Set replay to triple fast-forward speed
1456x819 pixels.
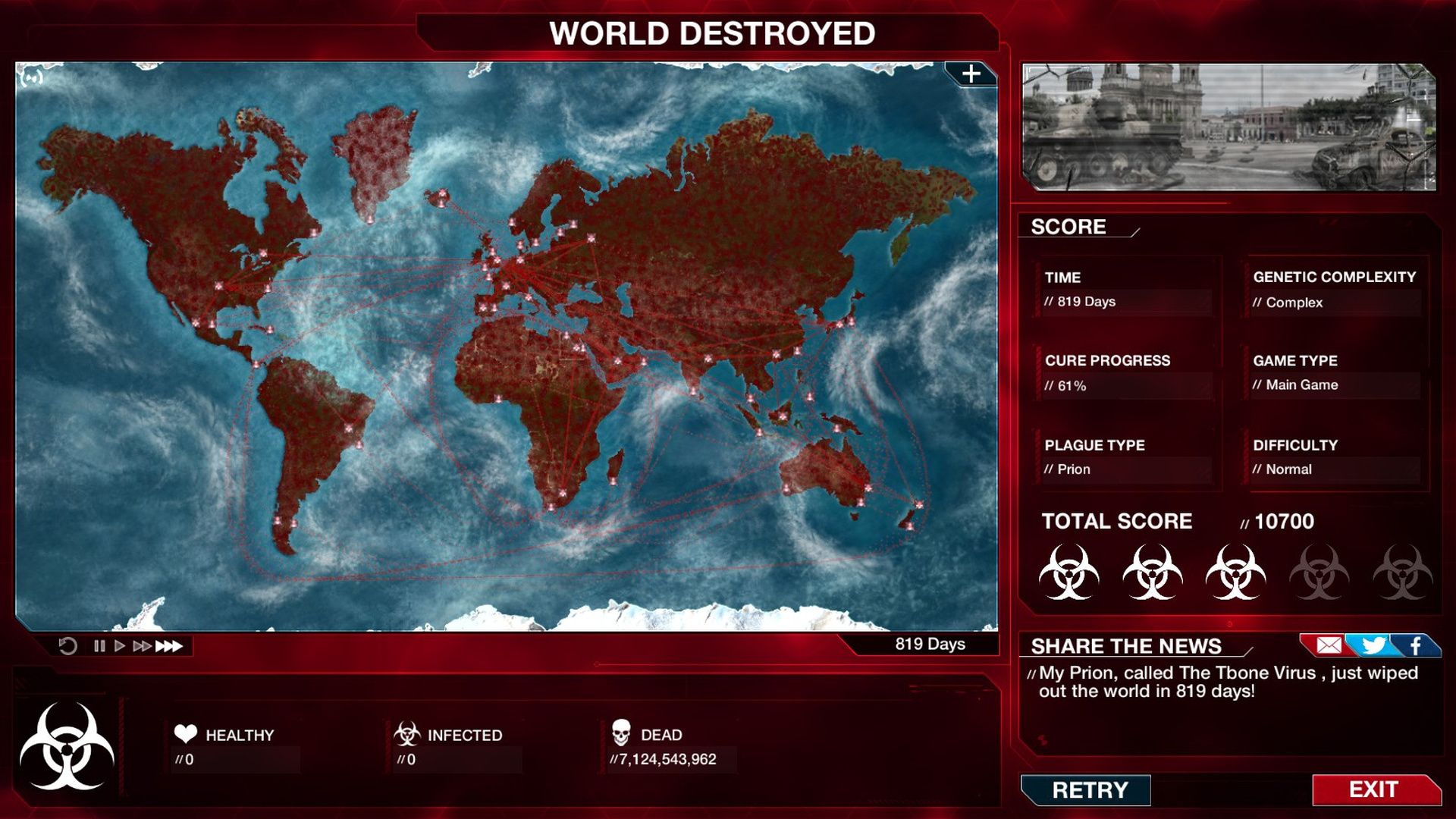click(x=169, y=646)
